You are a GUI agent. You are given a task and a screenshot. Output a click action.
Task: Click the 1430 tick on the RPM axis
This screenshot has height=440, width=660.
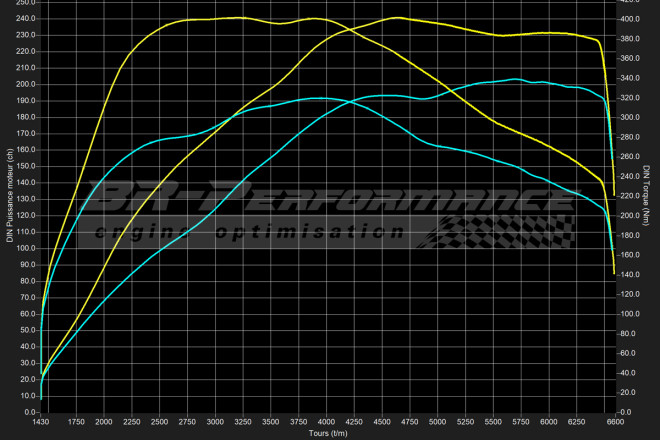(x=41, y=423)
